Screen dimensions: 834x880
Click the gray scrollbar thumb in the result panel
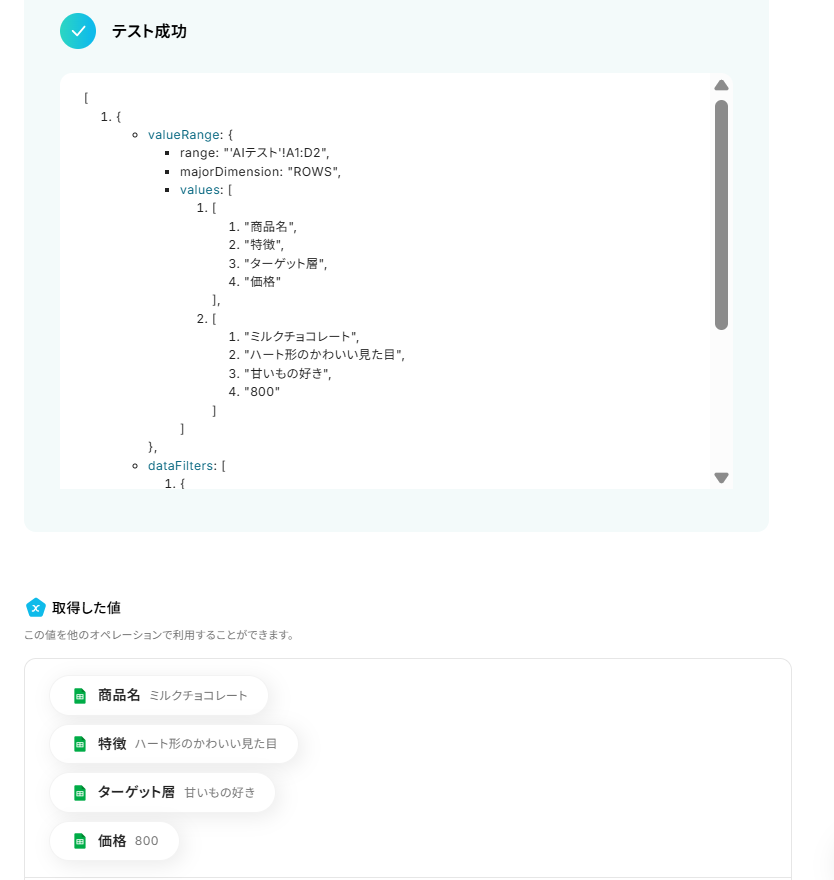click(721, 215)
